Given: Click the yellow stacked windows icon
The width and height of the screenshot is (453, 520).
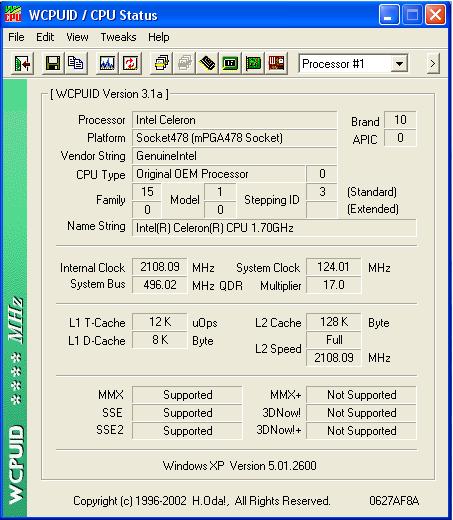Looking at the screenshot, I should pos(162,63).
